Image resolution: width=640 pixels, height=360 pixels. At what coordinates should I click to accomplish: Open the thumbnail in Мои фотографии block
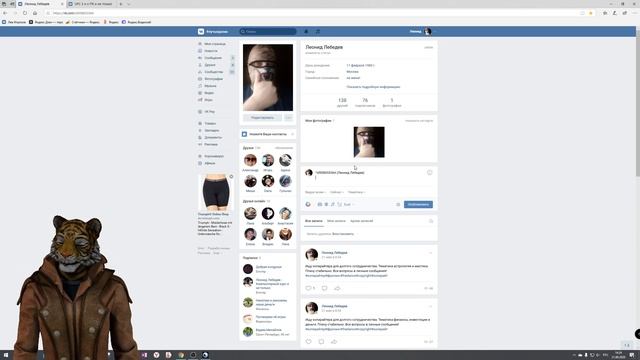pos(369,142)
